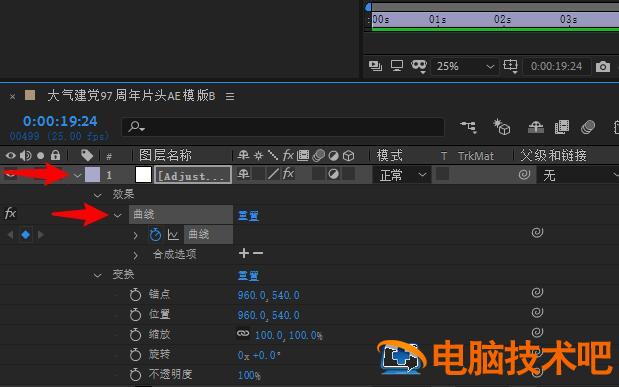Click the 父级和链接 column header
Image resolution: width=619 pixels, height=387 pixels.
(x=553, y=155)
